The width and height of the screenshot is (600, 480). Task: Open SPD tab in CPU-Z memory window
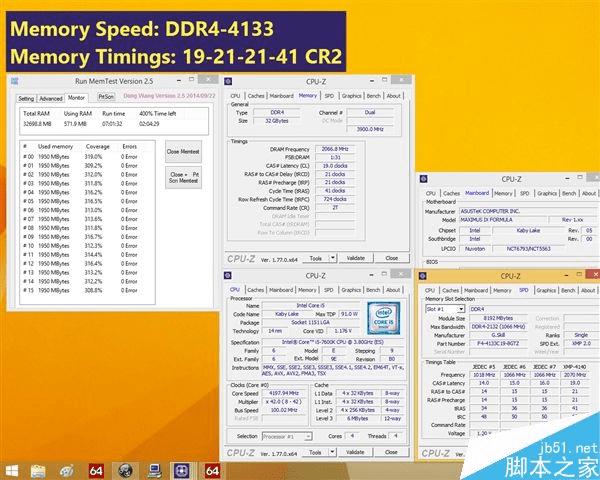point(329,96)
